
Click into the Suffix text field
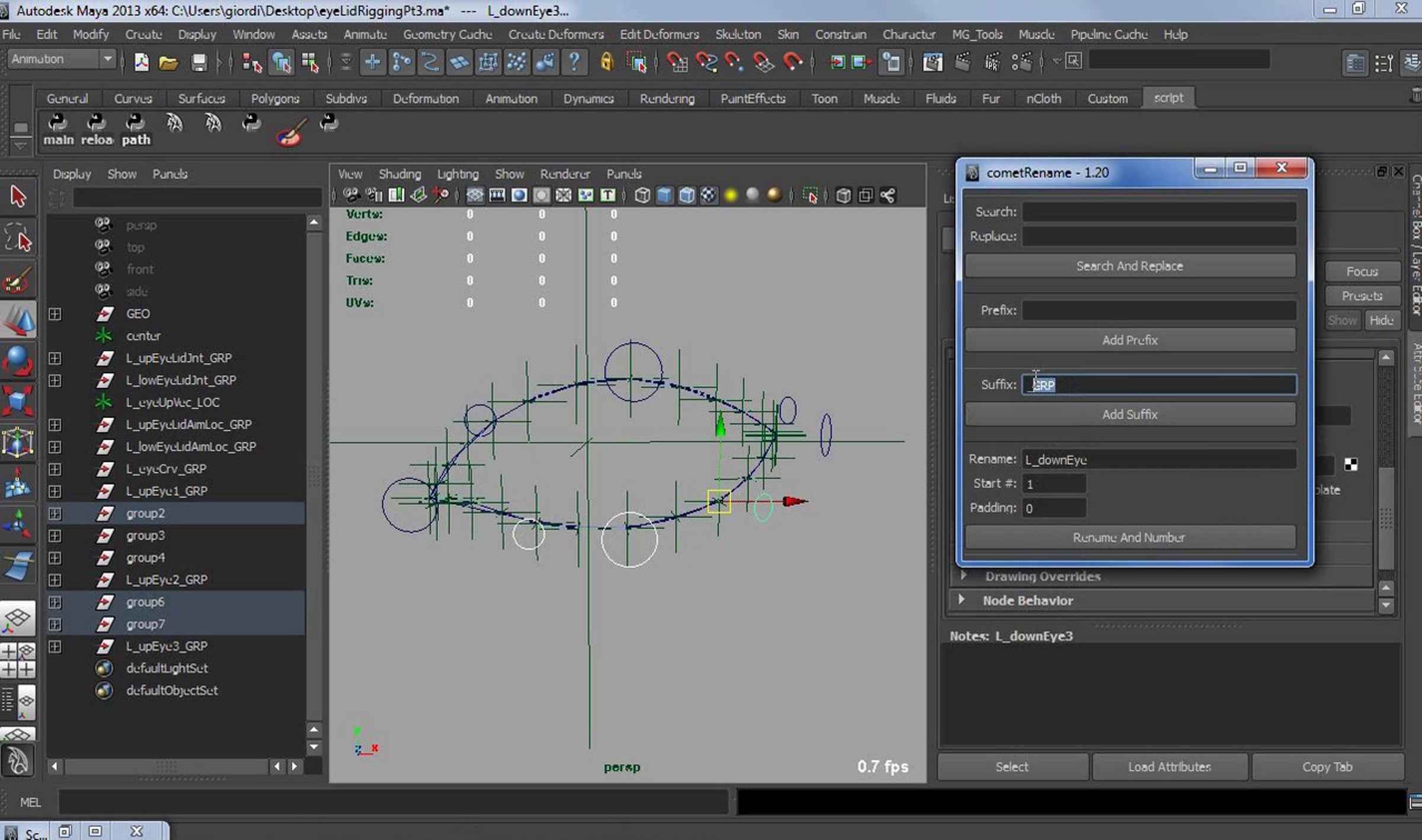point(1159,384)
